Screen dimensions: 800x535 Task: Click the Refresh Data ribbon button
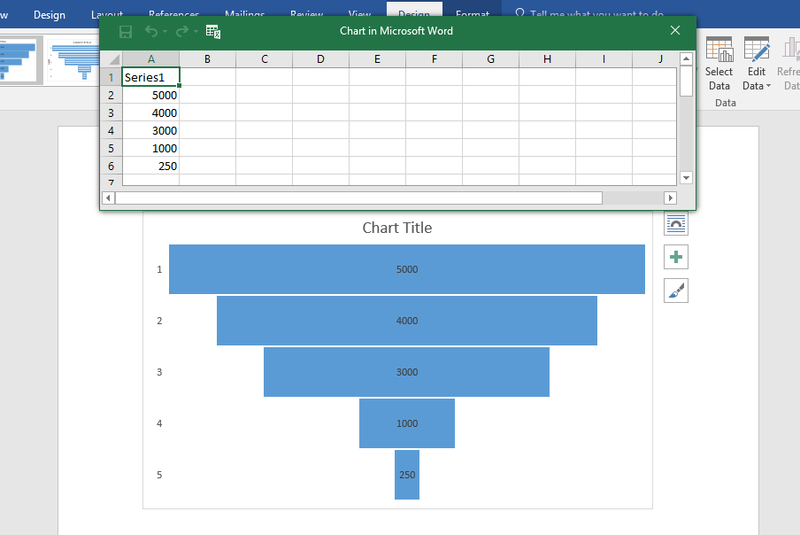pyautogui.click(x=790, y=64)
